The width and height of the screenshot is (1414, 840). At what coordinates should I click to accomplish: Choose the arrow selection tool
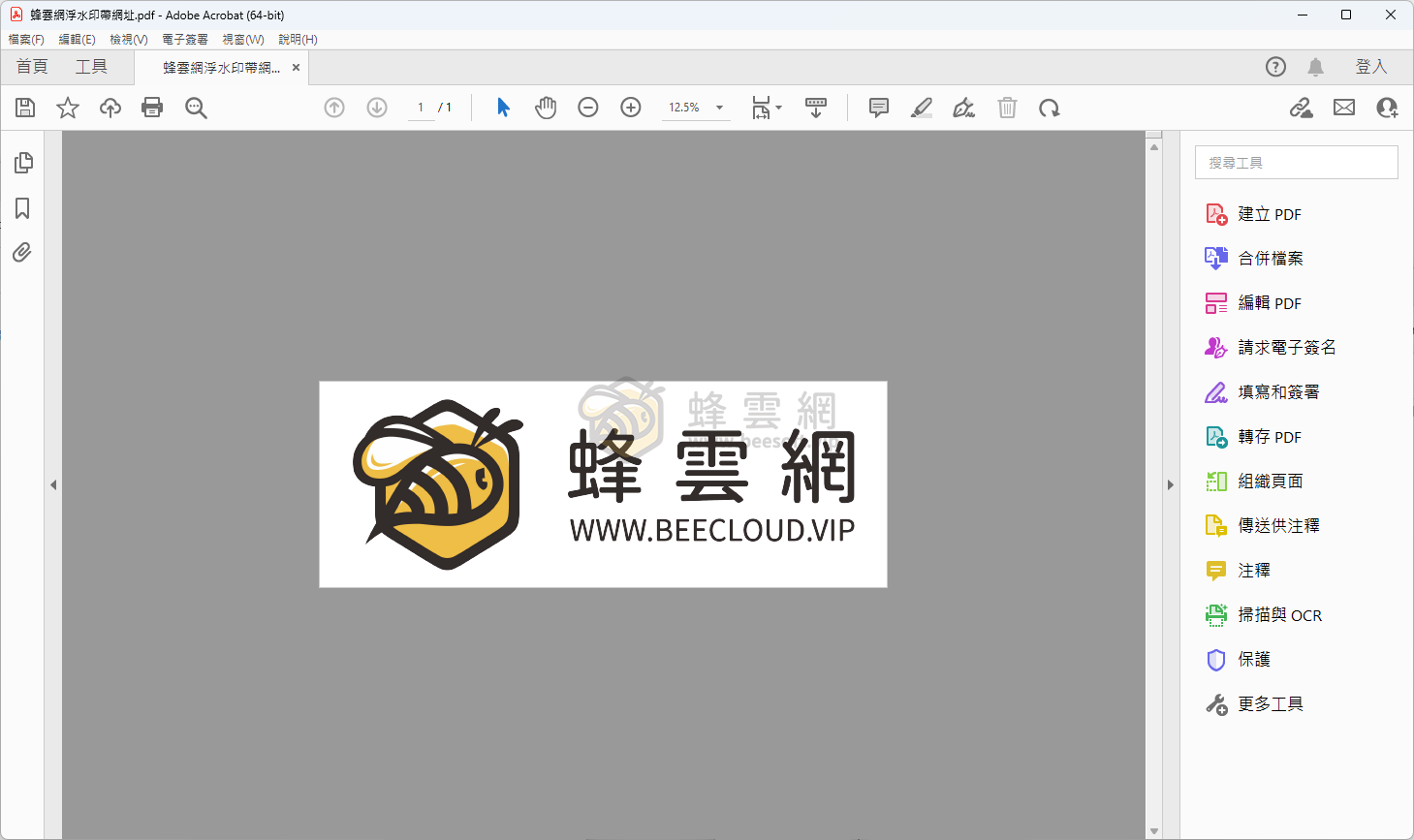503,108
